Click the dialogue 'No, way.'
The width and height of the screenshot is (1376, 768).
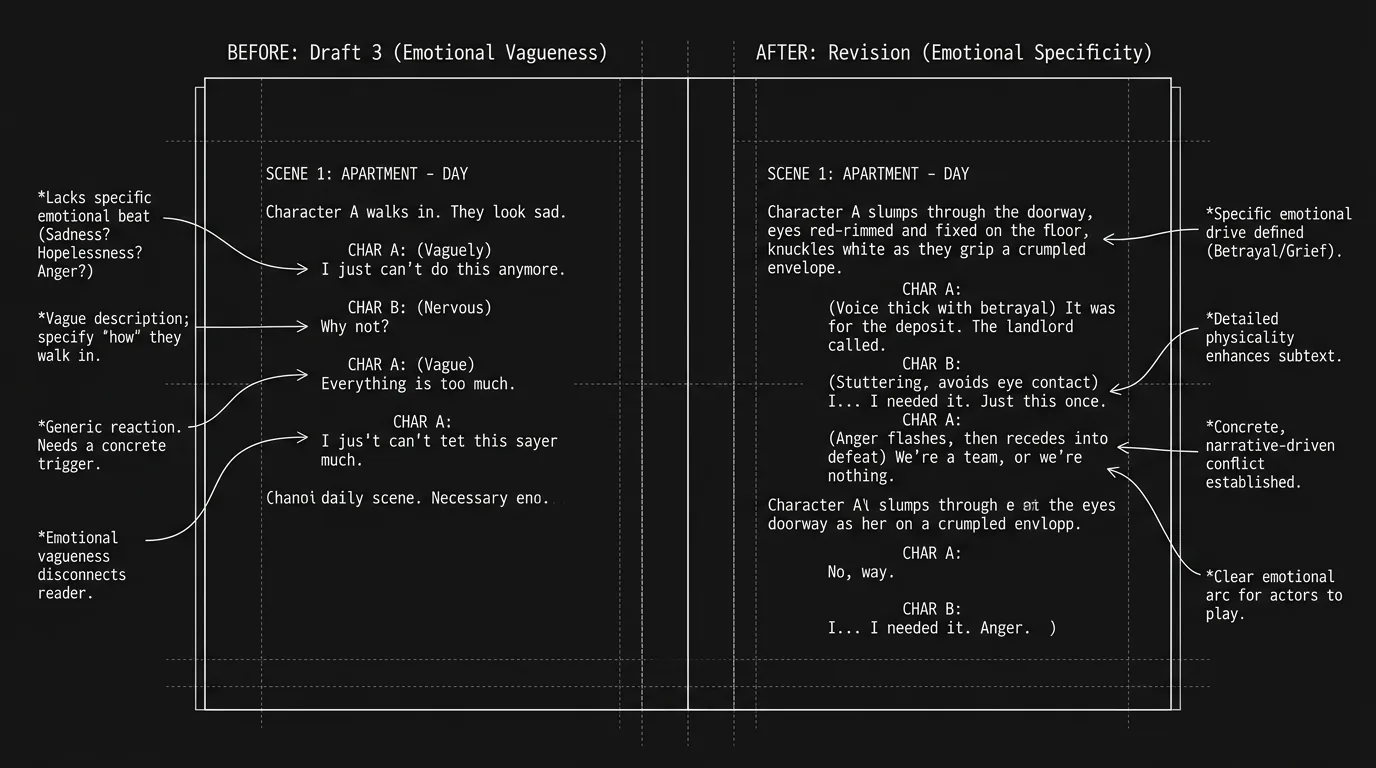click(861, 573)
